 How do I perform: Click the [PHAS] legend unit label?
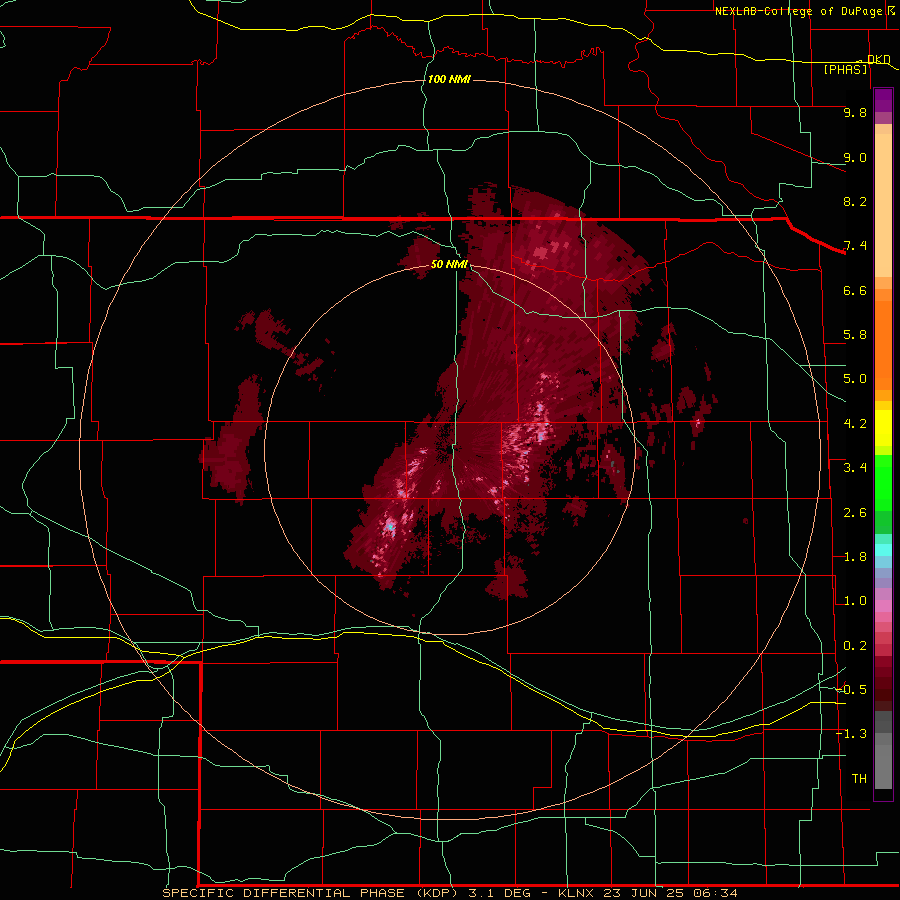[845, 69]
